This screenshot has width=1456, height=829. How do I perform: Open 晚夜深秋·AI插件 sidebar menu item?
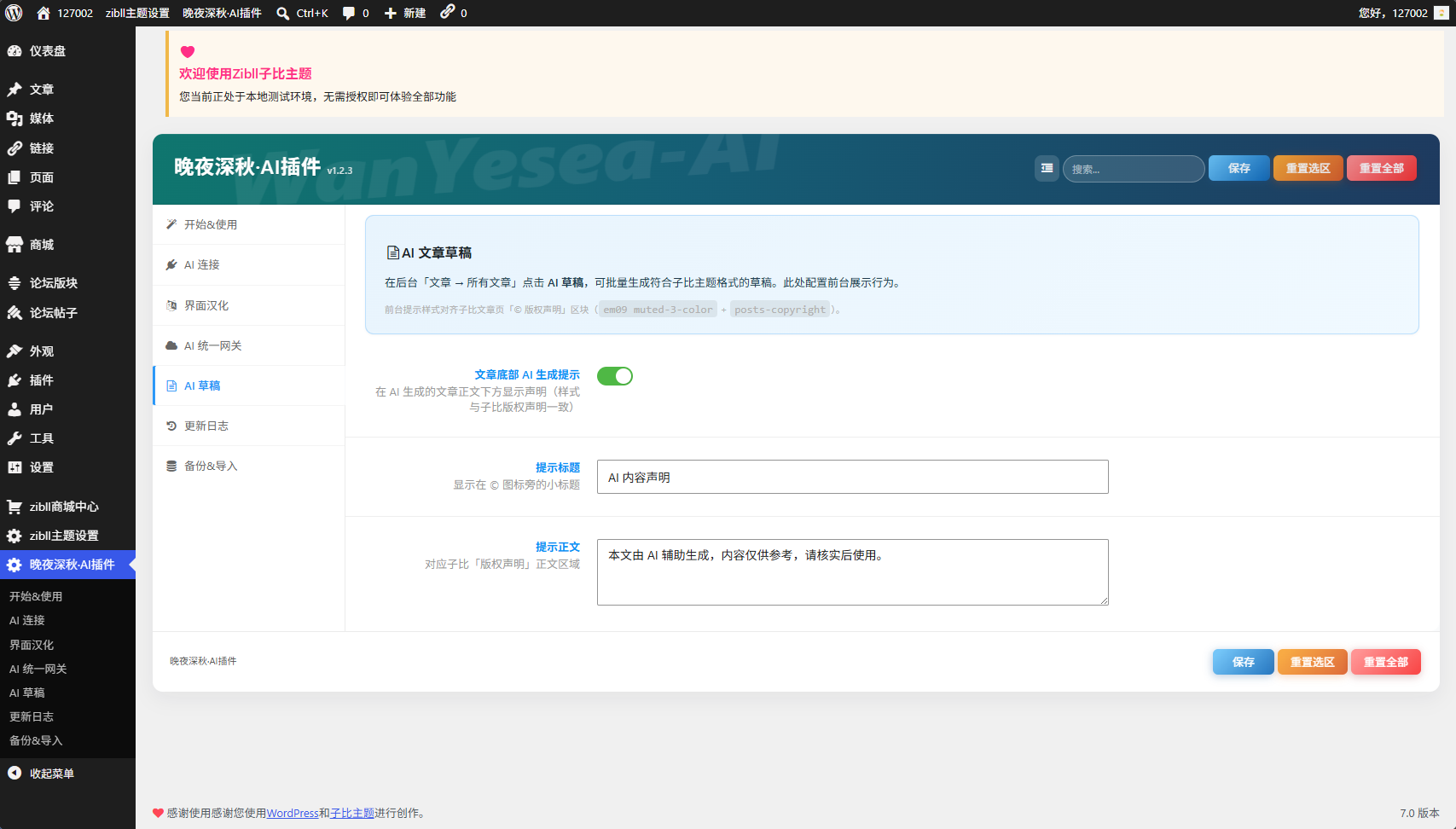point(67,565)
